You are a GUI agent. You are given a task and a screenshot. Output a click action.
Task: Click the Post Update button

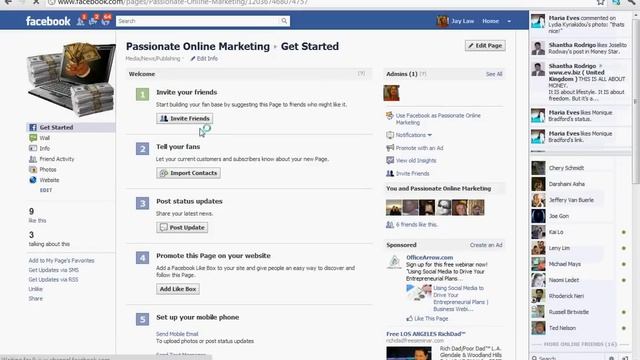(182, 227)
